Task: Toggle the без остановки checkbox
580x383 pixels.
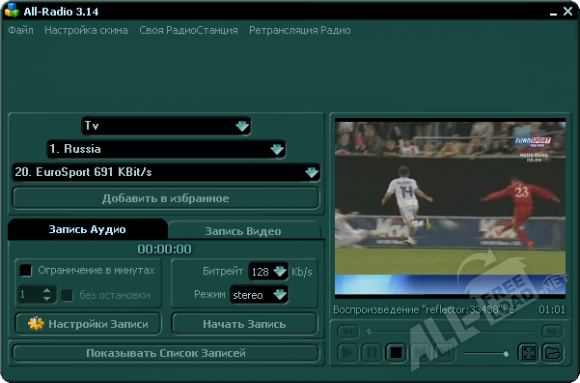Action: pos(67,295)
